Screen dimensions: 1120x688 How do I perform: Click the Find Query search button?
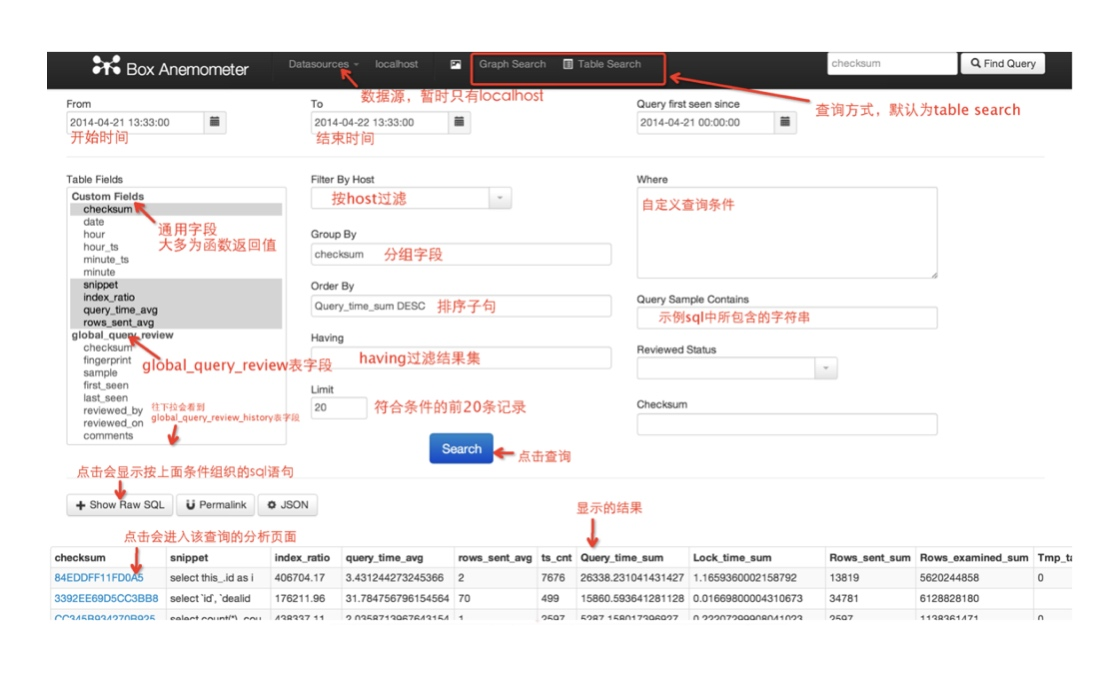point(1002,64)
